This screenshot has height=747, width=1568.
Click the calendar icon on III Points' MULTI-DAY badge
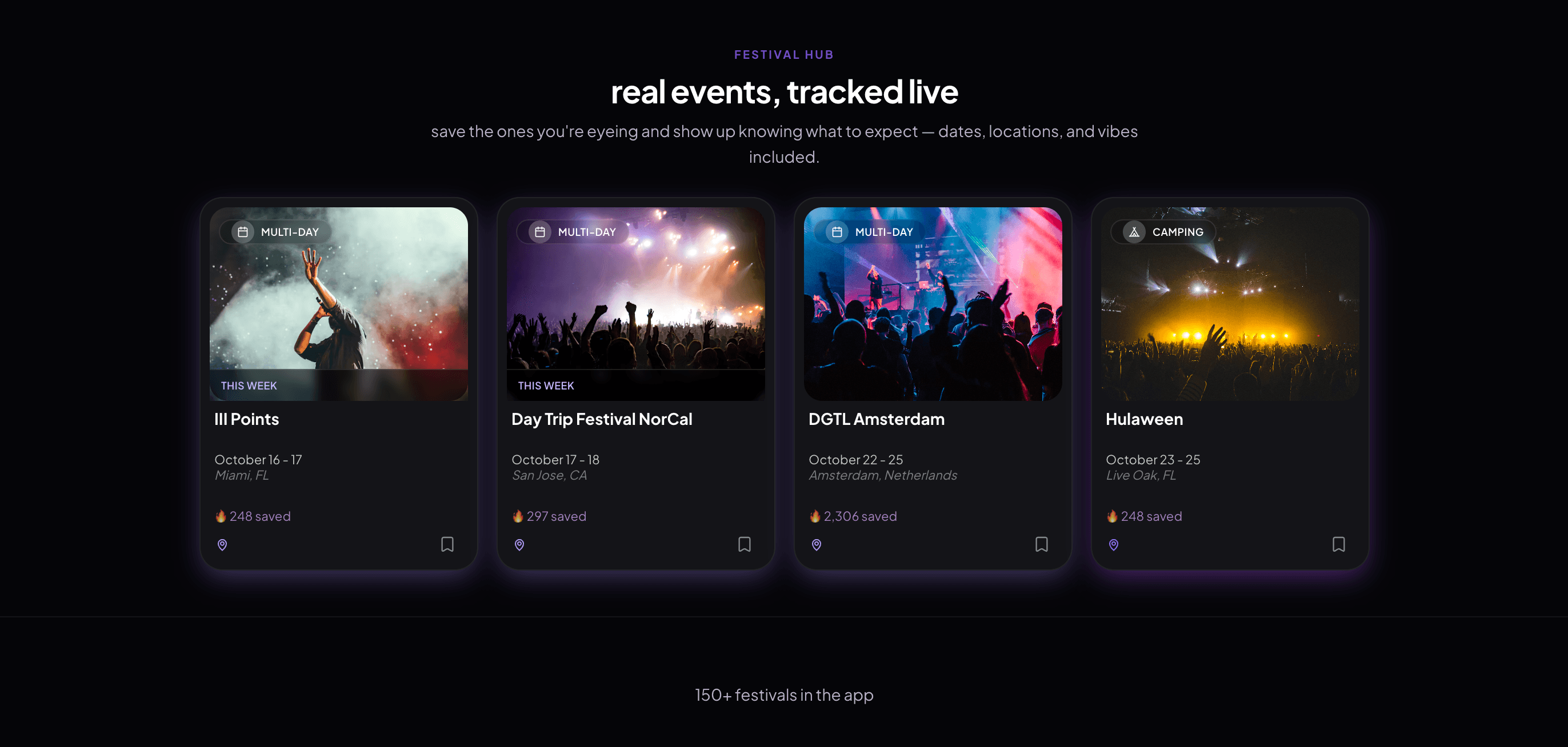point(243,232)
